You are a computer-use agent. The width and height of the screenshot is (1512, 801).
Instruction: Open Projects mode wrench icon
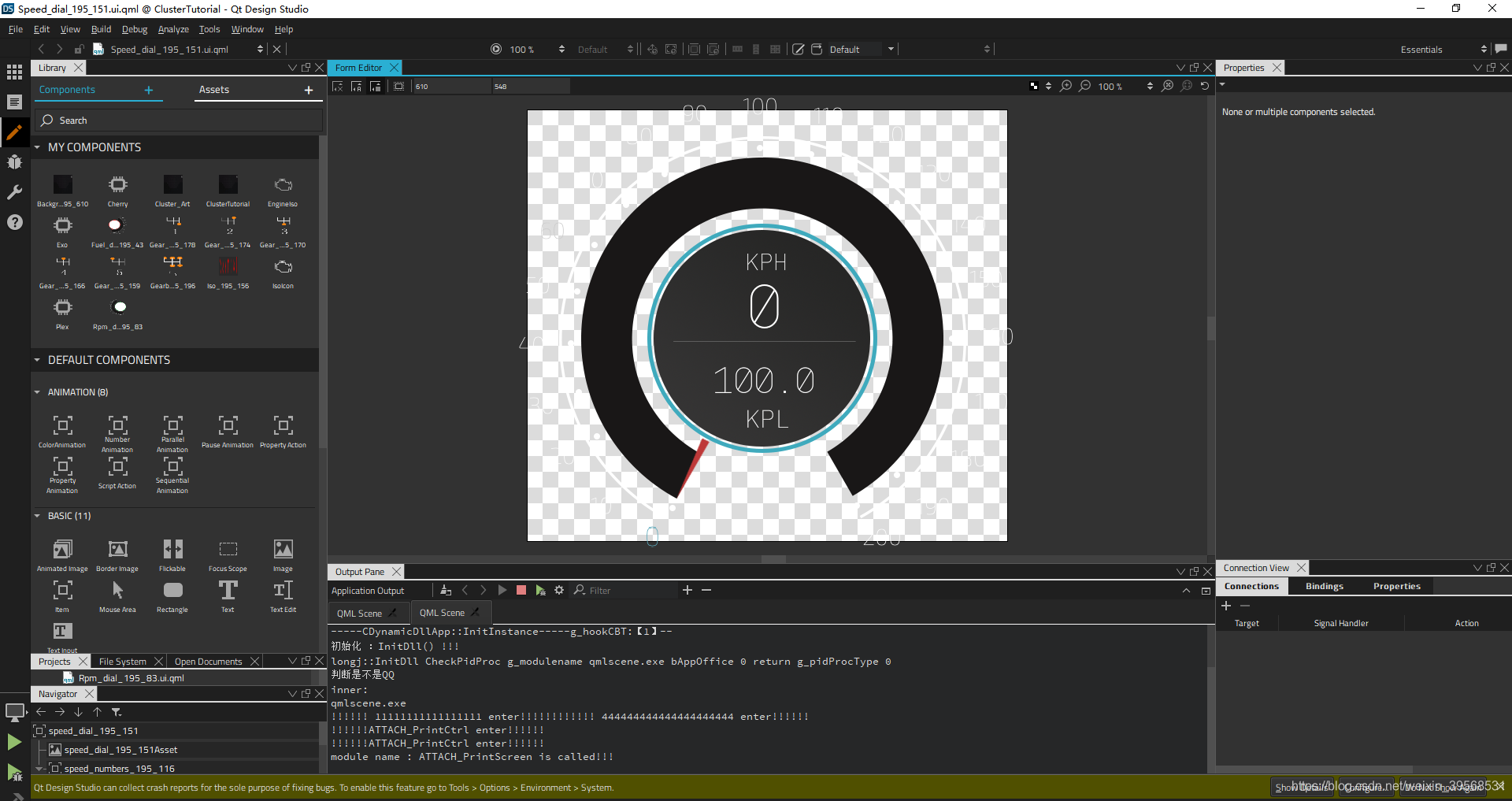tap(14, 191)
